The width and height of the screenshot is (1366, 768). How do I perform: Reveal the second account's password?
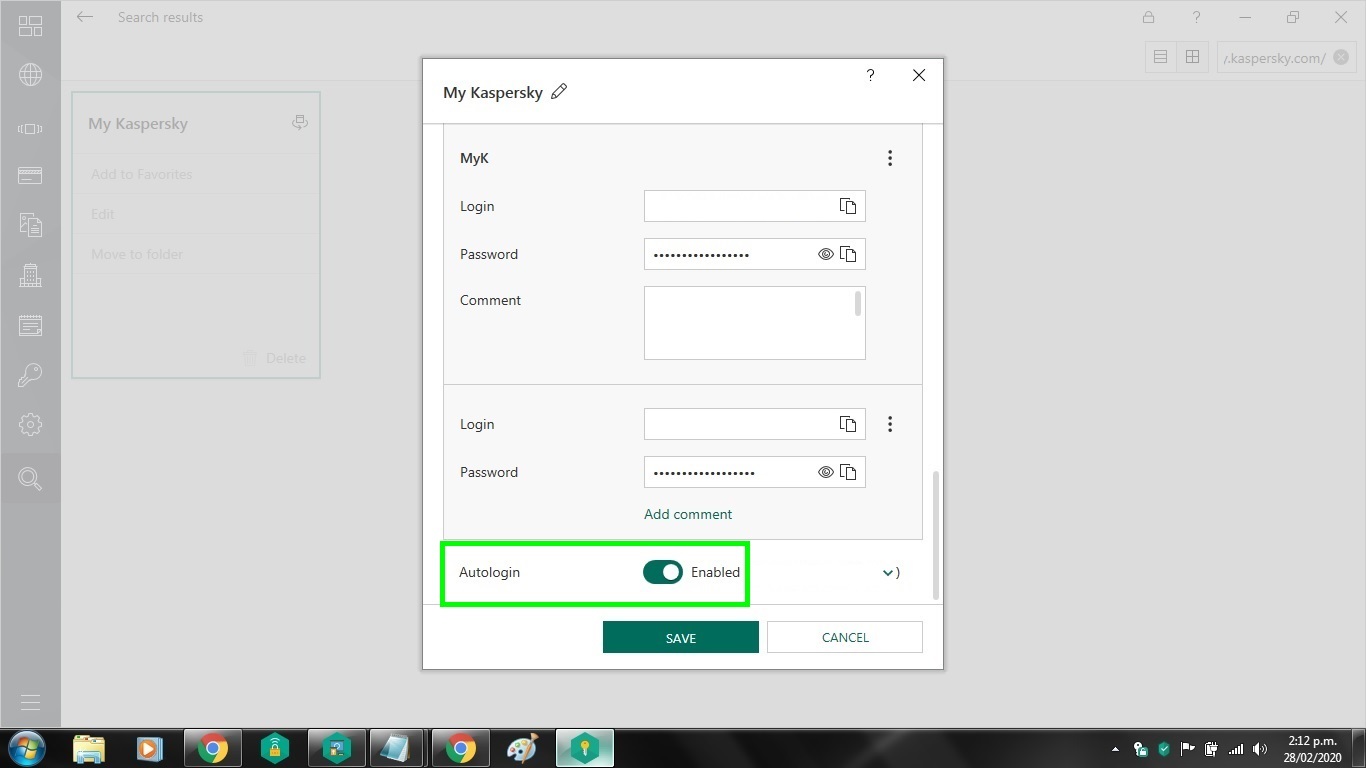[826, 472]
